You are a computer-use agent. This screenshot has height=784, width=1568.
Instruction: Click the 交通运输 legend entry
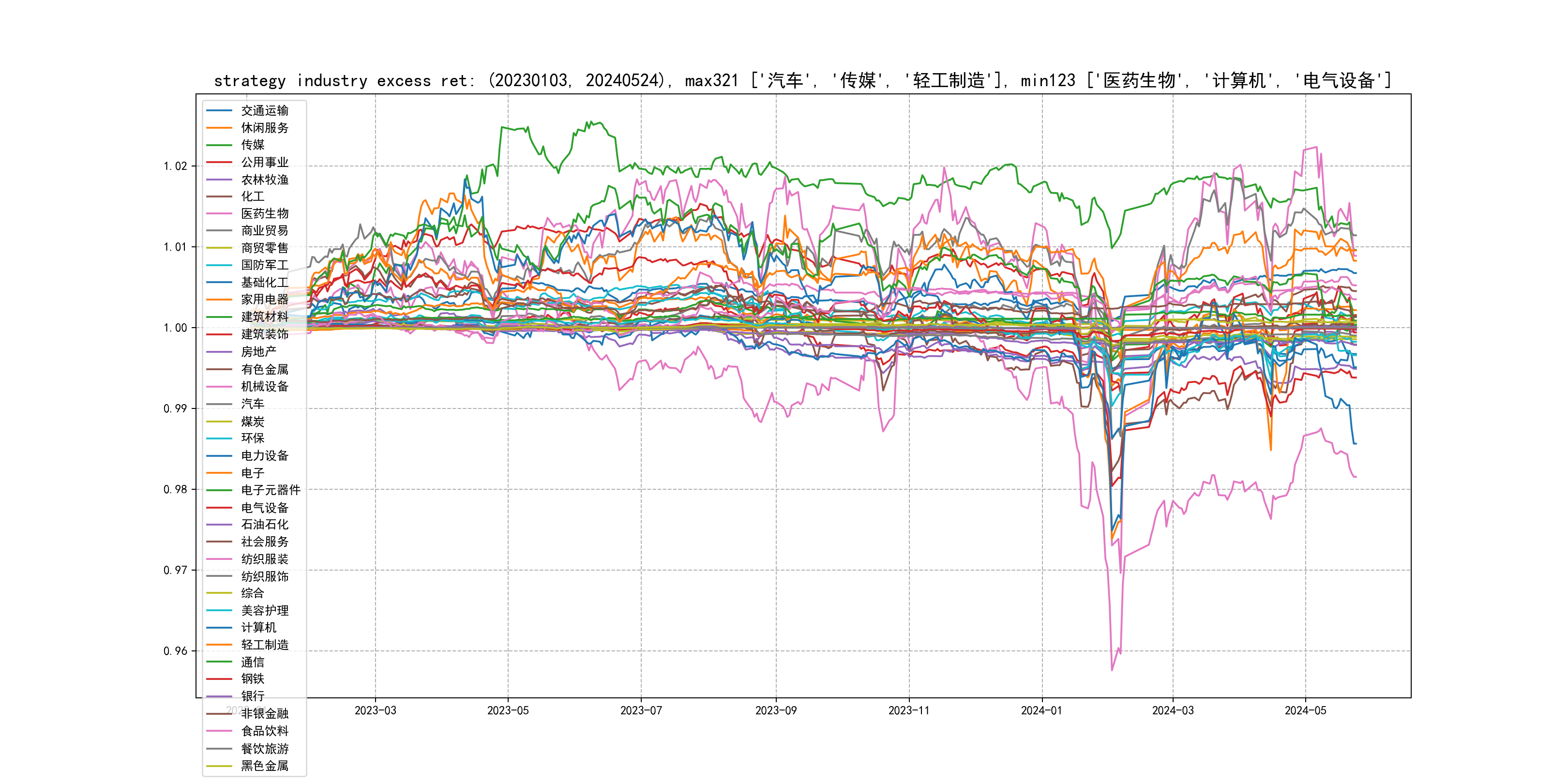pyautogui.click(x=264, y=111)
